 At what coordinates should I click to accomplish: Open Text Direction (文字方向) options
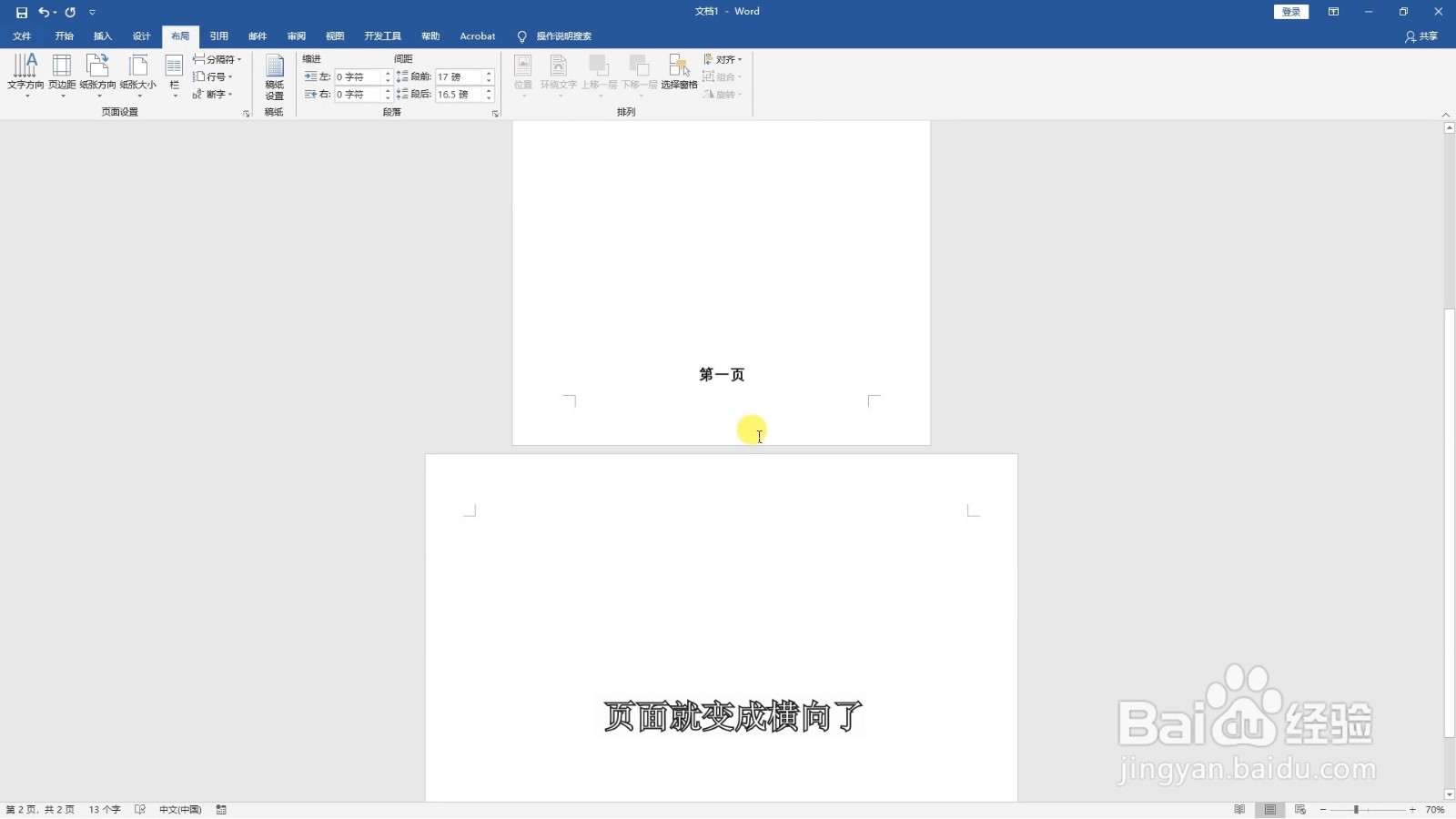tap(25, 76)
